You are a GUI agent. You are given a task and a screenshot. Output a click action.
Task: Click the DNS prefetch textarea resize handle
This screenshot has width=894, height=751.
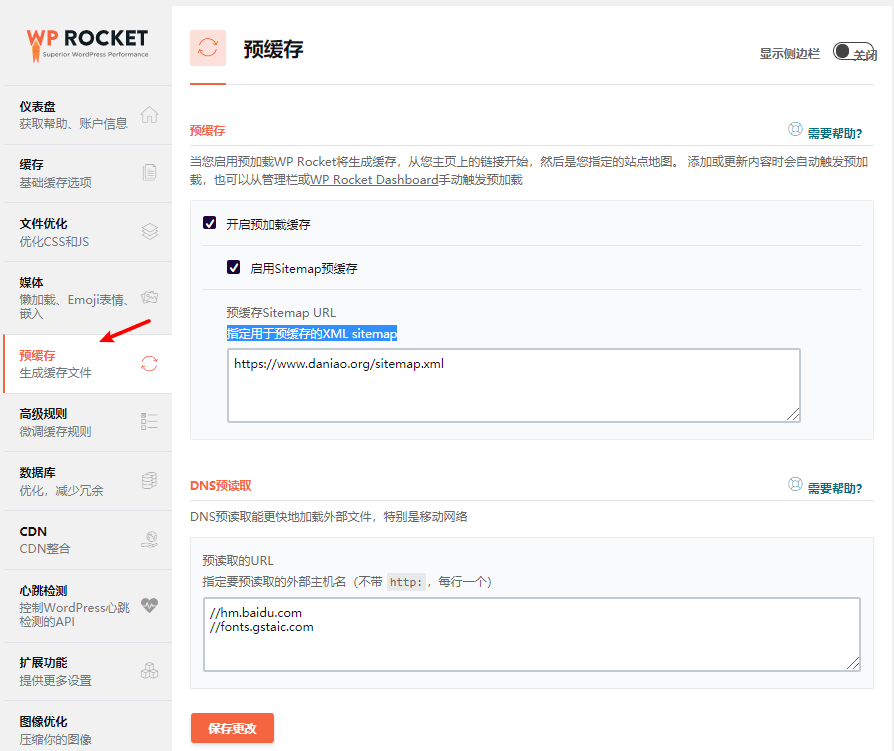[853, 664]
